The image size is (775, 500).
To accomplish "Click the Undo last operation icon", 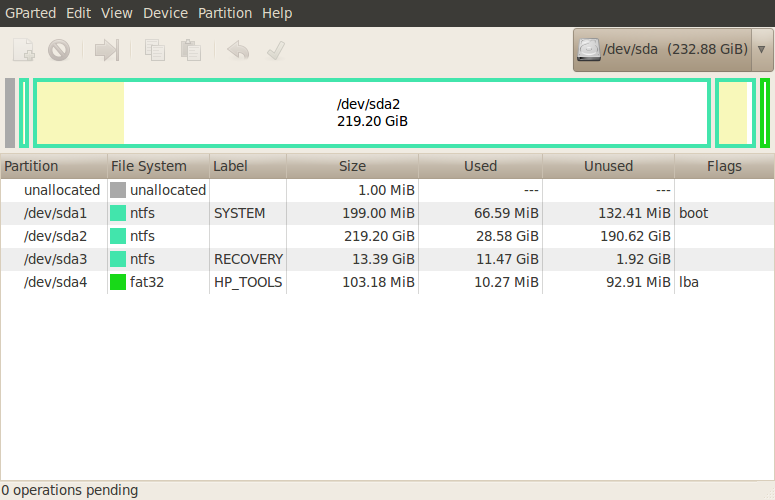I will (238, 50).
